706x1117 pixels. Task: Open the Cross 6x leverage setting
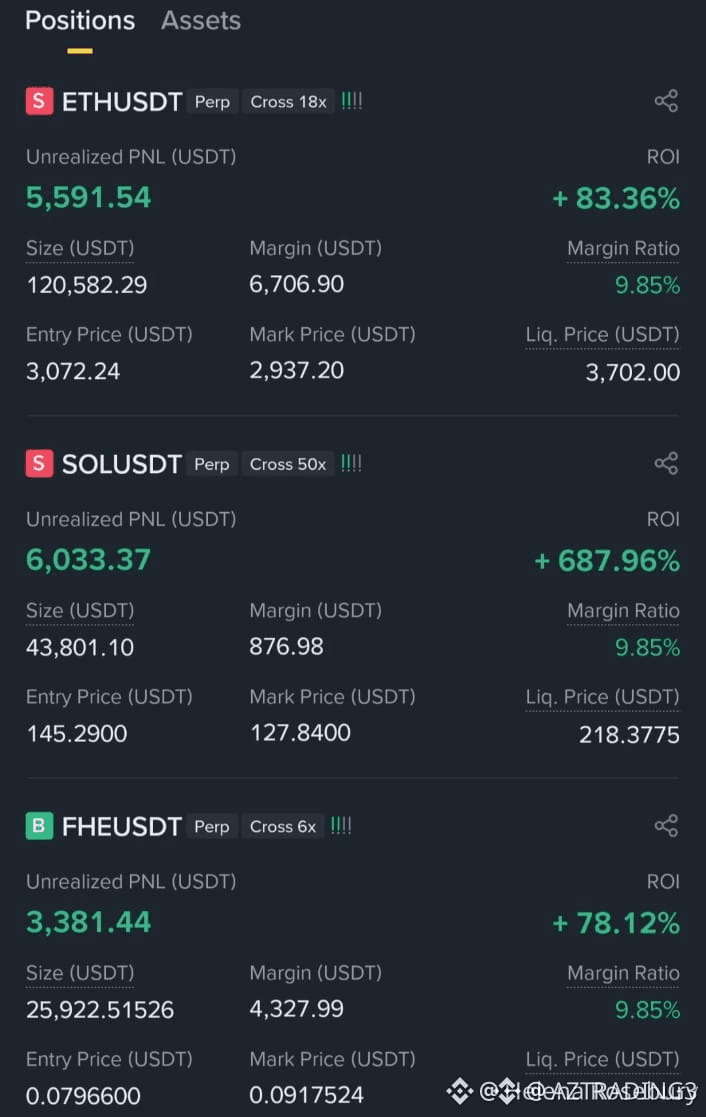[283, 827]
